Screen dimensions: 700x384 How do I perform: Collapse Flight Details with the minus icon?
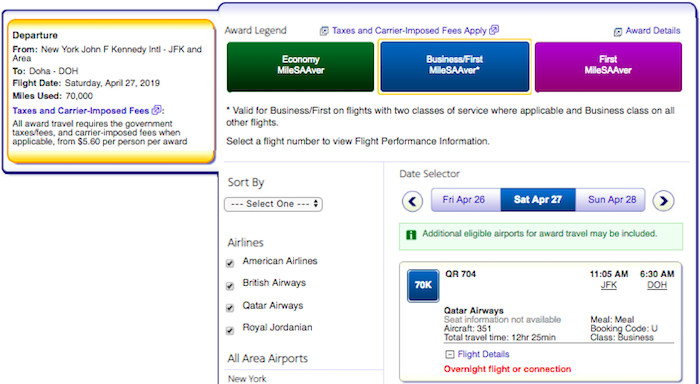pos(450,354)
